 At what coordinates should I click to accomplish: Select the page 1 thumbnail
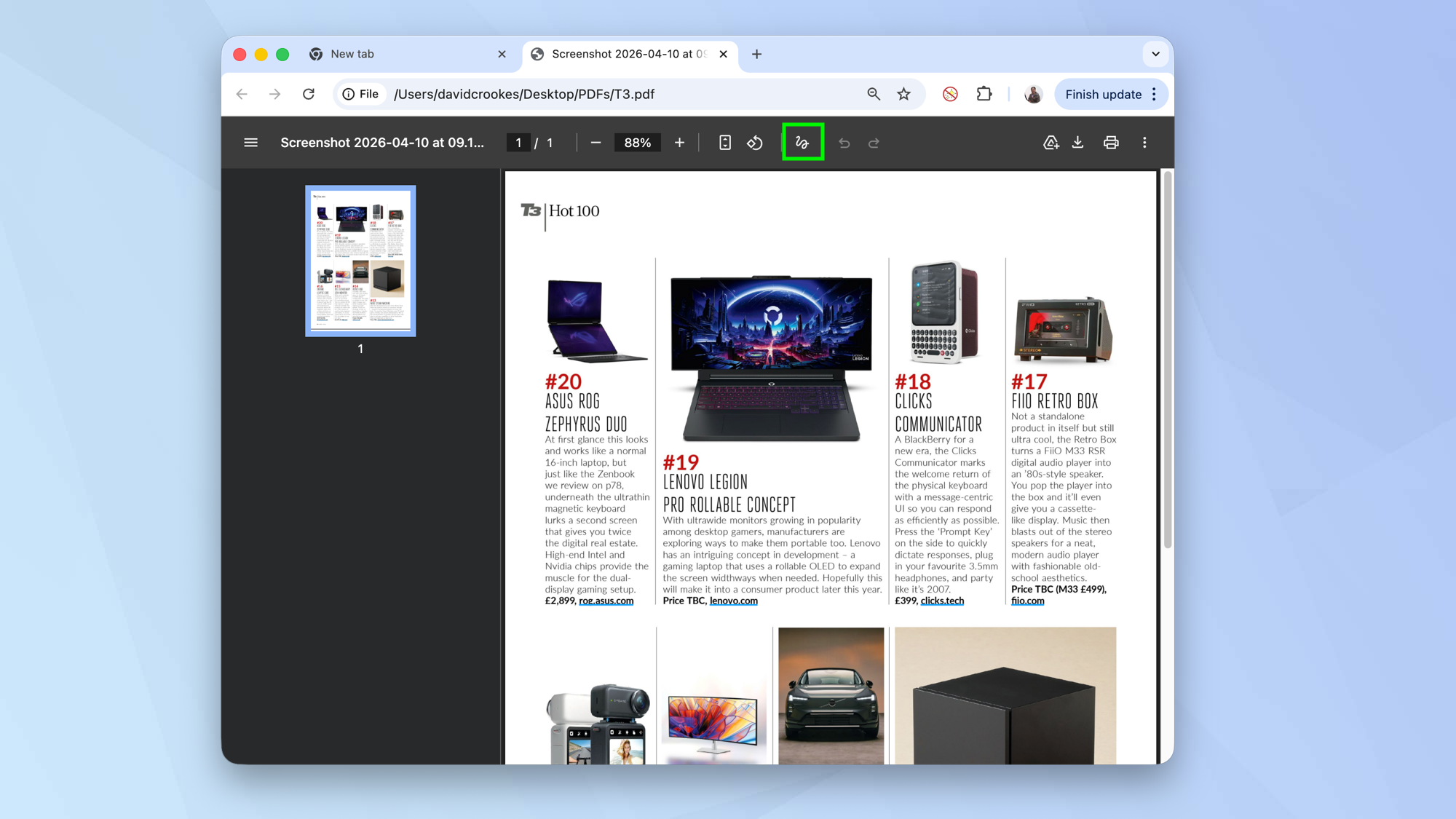point(360,260)
